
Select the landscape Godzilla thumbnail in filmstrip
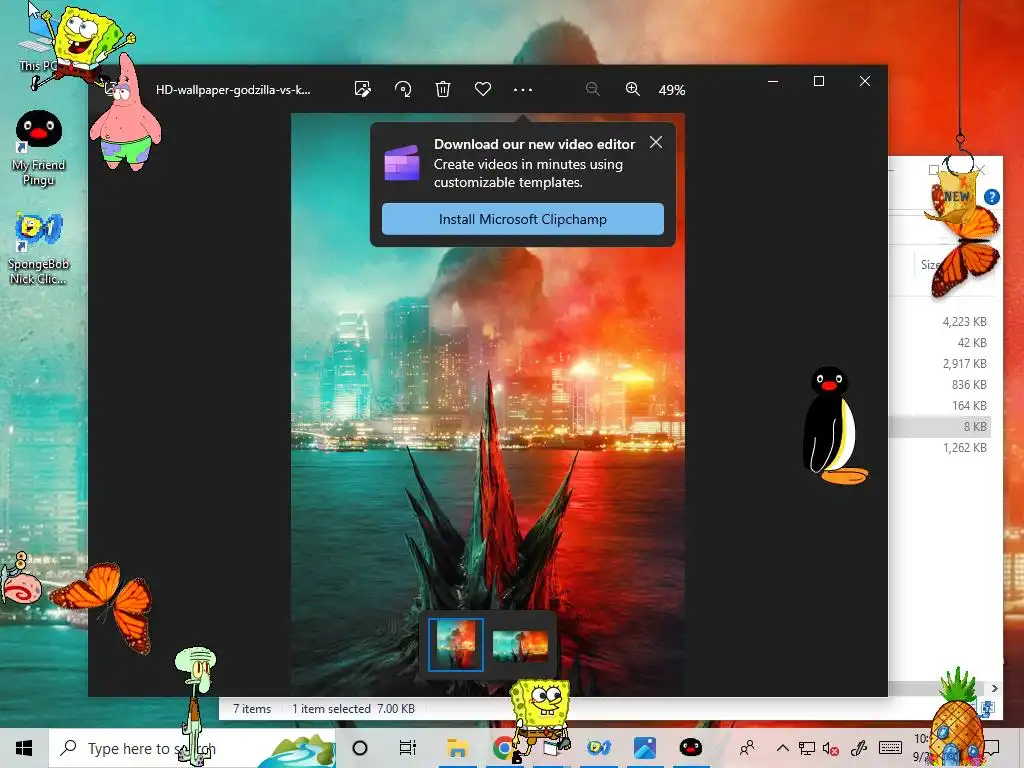click(x=520, y=645)
